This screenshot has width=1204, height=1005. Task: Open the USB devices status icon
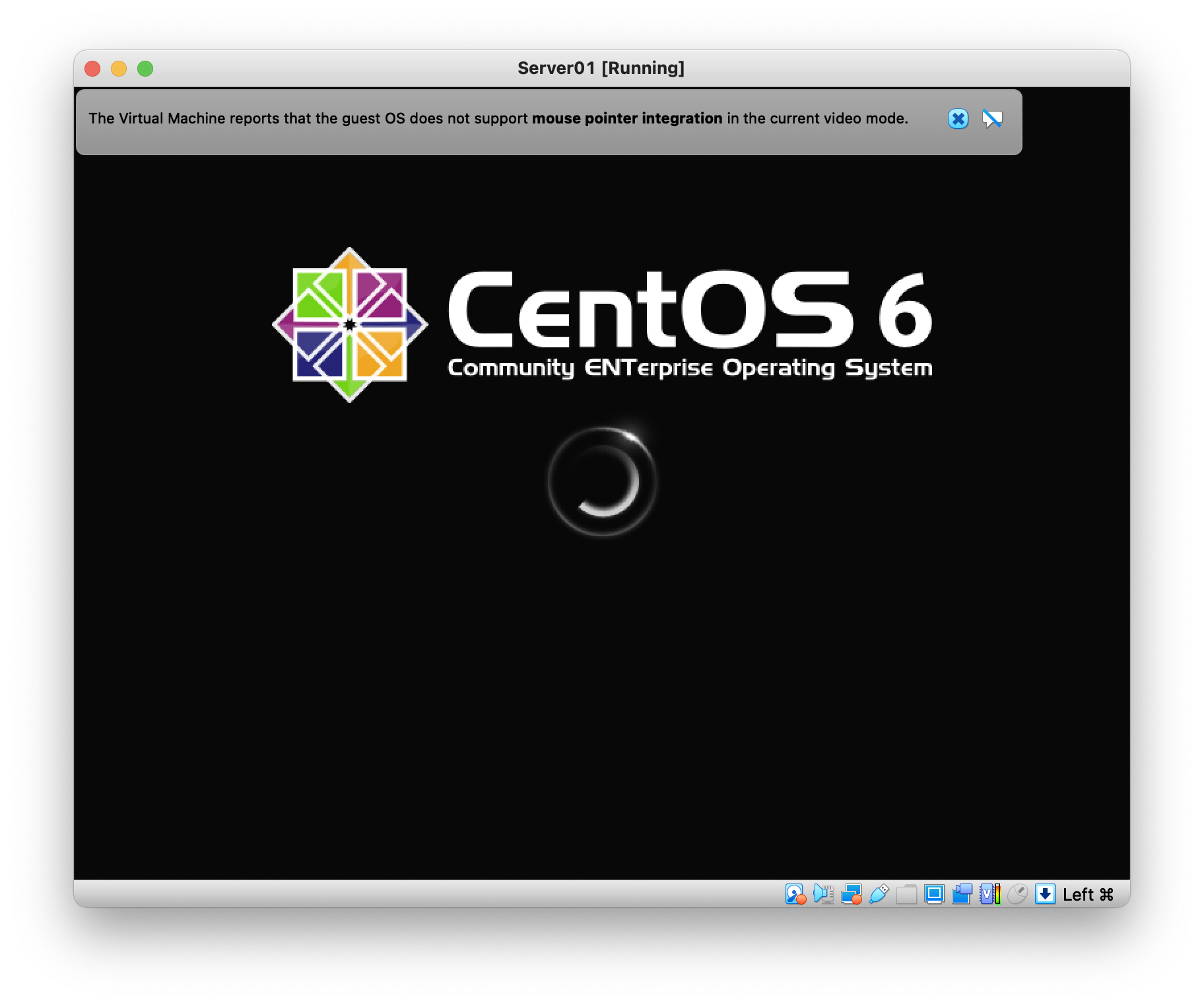(x=879, y=894)
